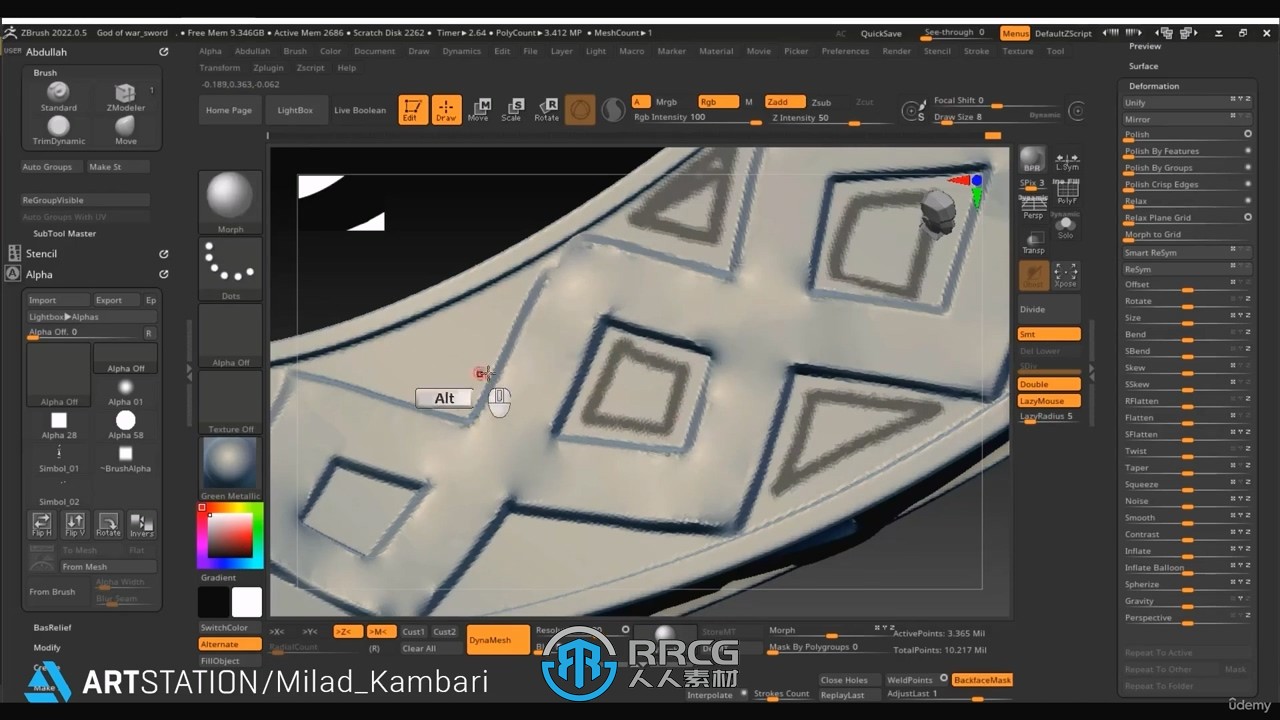Toggle Smt smoothing option
1280x720 pixels.
(1049, 334)
